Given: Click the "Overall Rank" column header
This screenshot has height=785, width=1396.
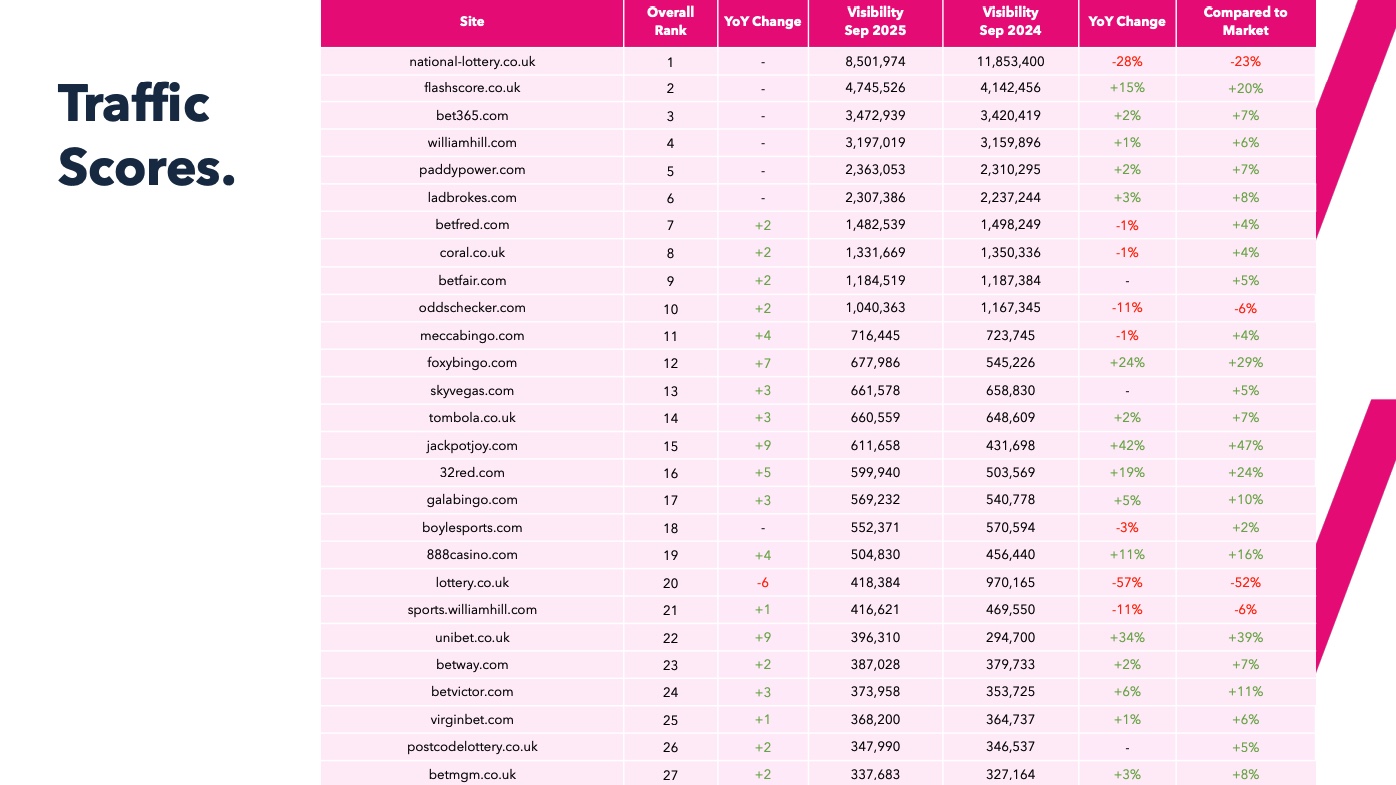Looking at the screenshot, I should 670,21.
